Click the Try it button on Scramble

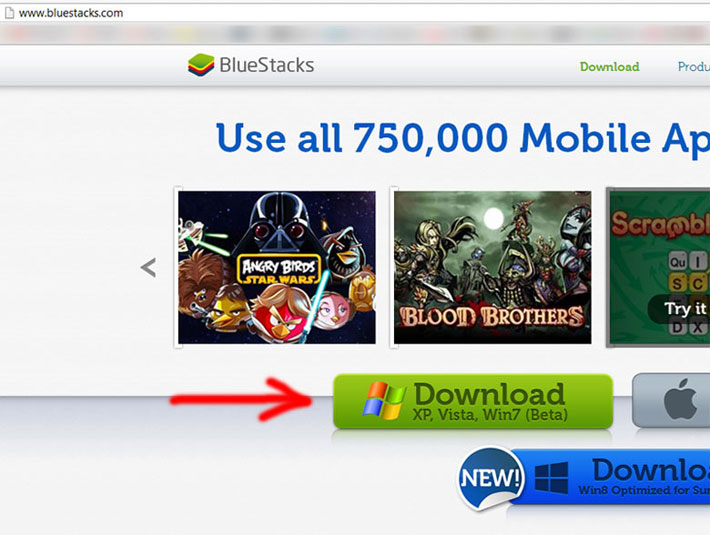679,309
